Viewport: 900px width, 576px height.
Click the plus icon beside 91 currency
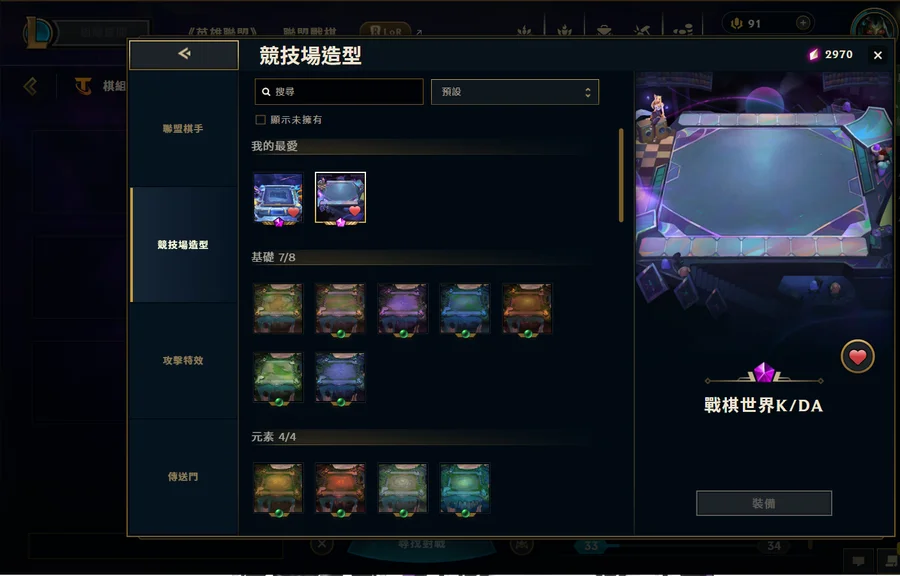click(x=803, y=23)
